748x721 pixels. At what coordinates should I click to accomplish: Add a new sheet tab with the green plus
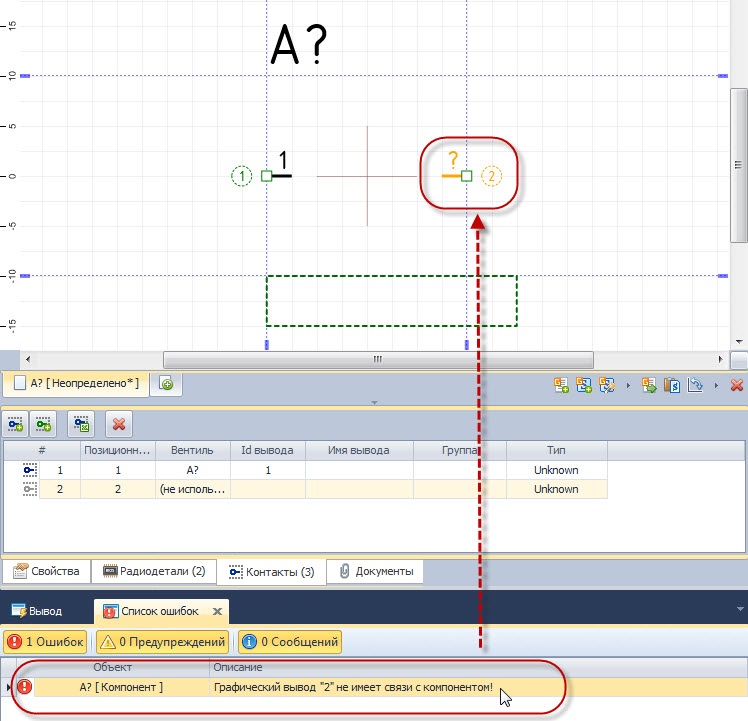coord(166,383)
